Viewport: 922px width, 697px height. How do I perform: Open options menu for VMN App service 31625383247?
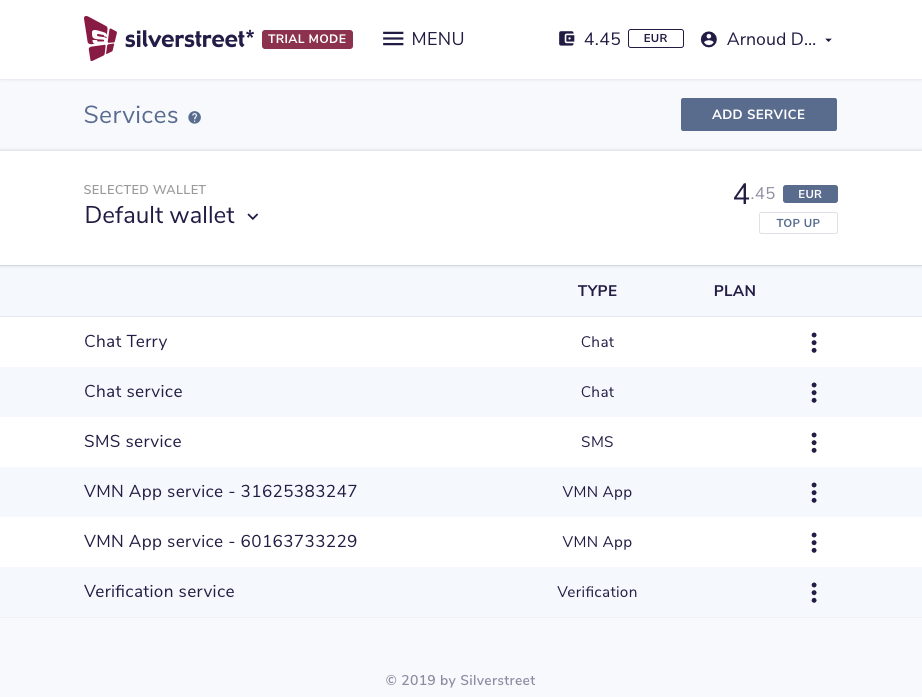point(814,492)
